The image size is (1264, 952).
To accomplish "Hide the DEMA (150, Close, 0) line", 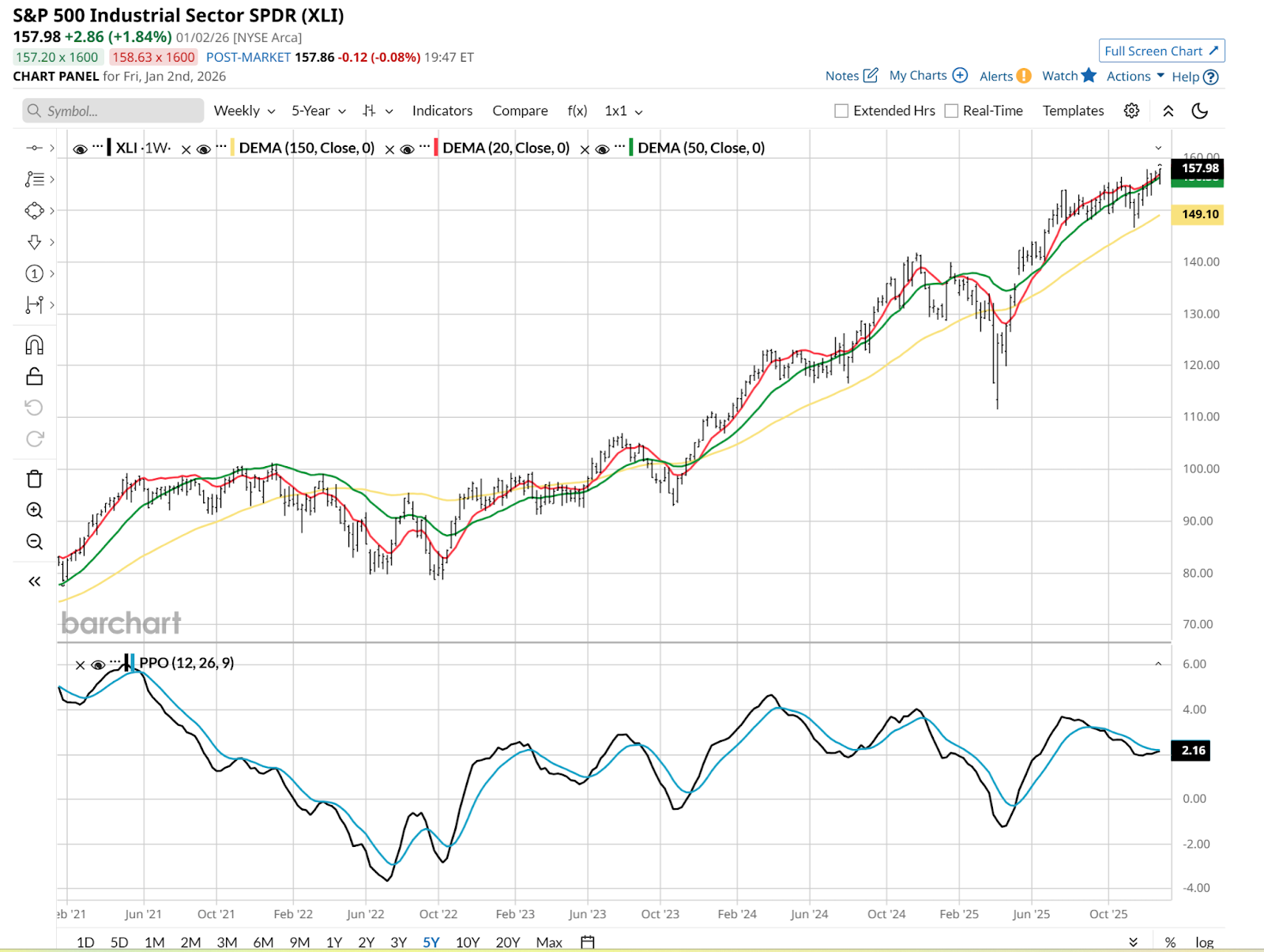I will point(204,149).
